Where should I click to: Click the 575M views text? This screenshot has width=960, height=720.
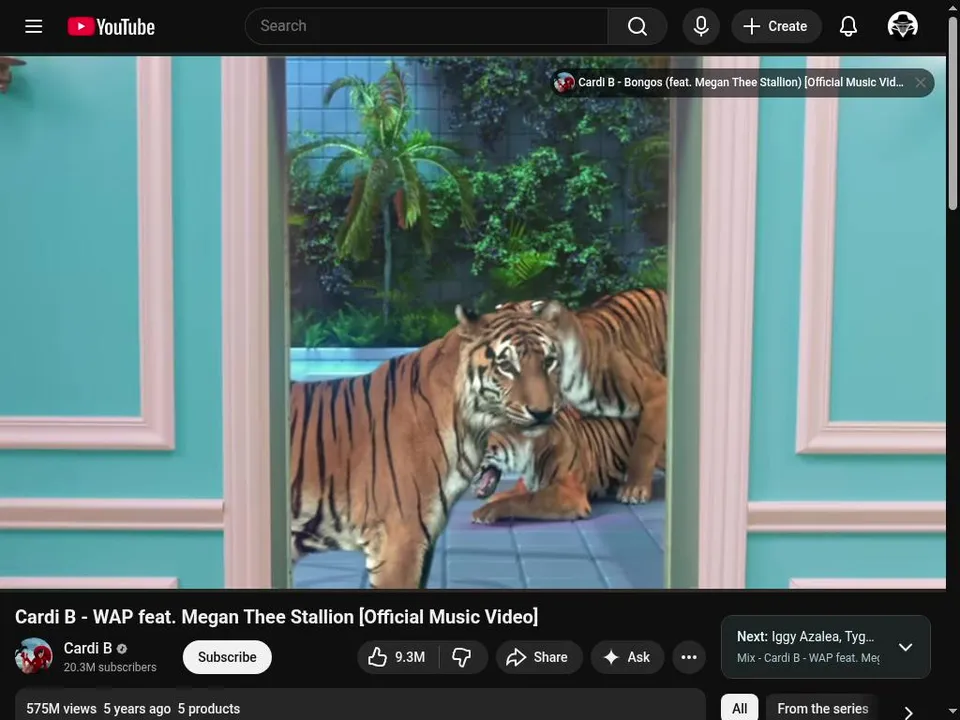tap(61, 708)
